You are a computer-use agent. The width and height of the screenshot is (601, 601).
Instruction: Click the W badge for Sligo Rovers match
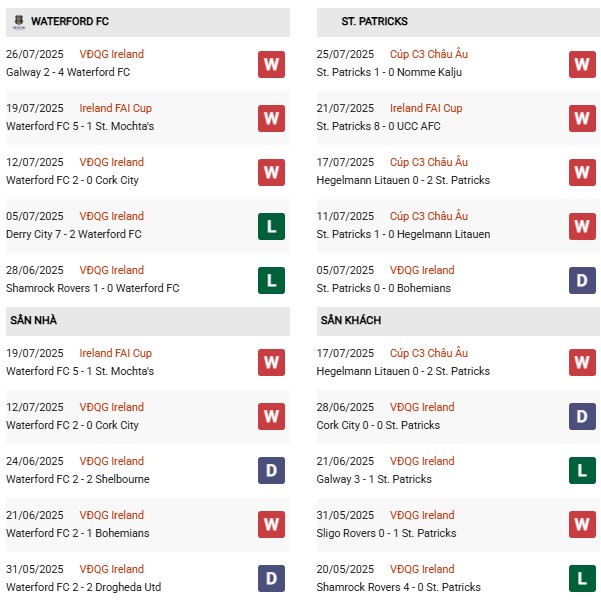pyautogui.click(x=582, y=526)
